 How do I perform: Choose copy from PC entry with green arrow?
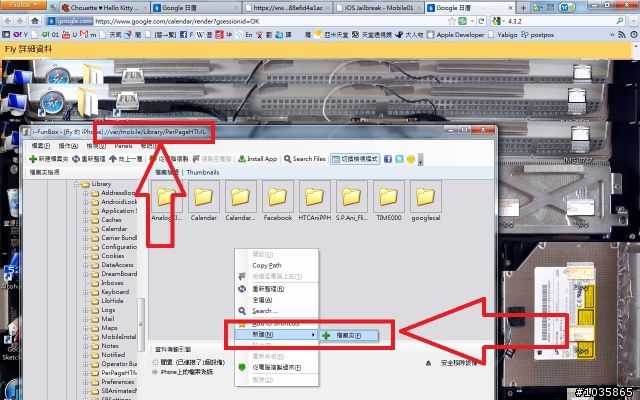[x=276, y=367]
